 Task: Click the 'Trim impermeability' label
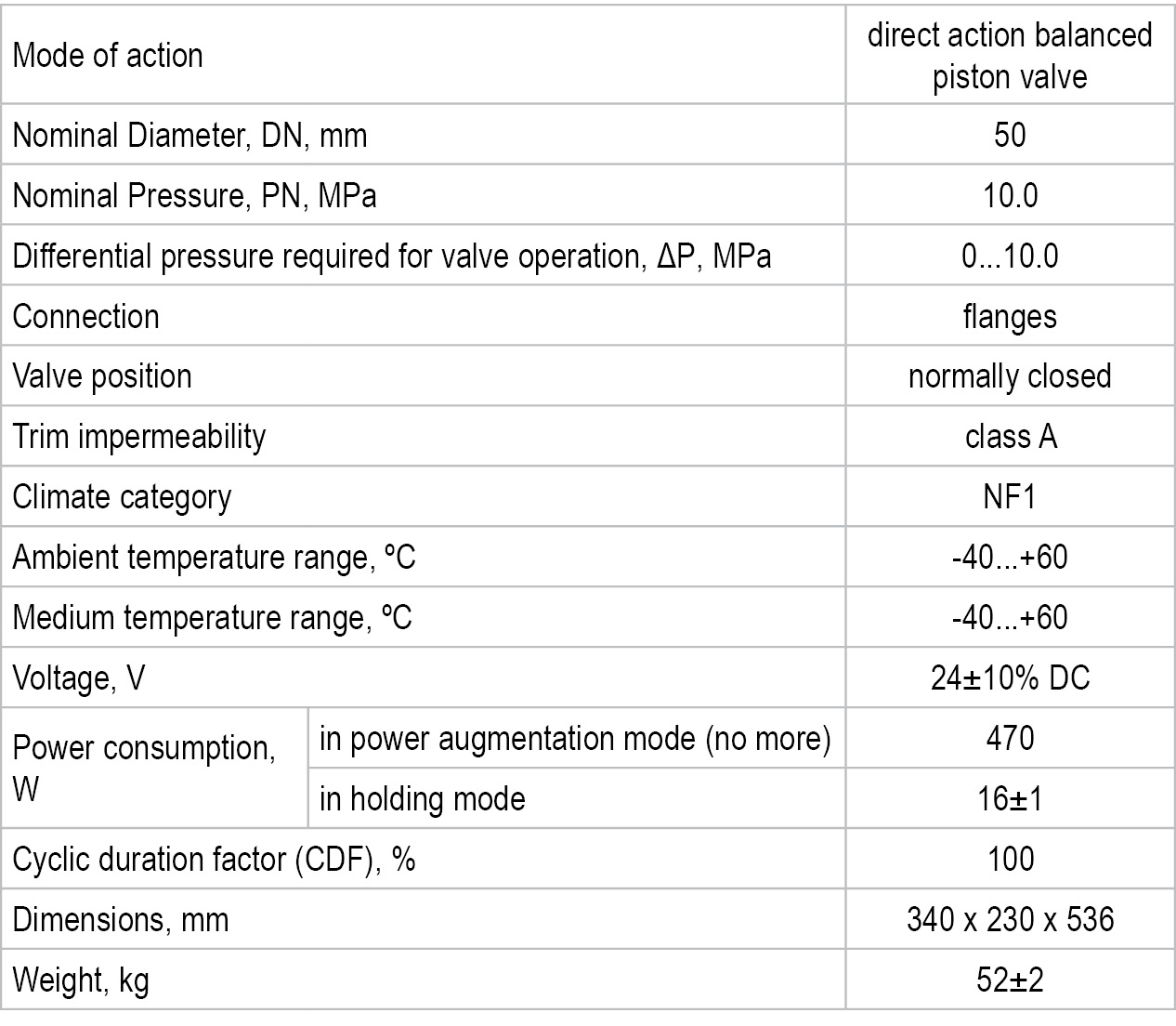[x=139, y=437]
